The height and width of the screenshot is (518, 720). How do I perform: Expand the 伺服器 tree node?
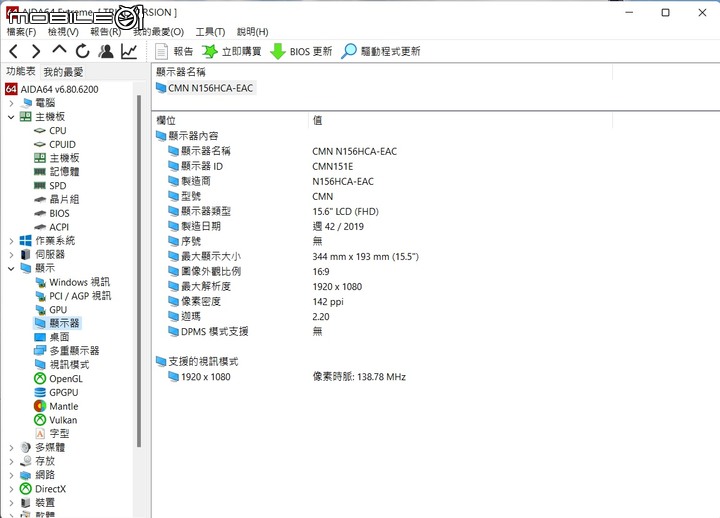coord(11,254)
